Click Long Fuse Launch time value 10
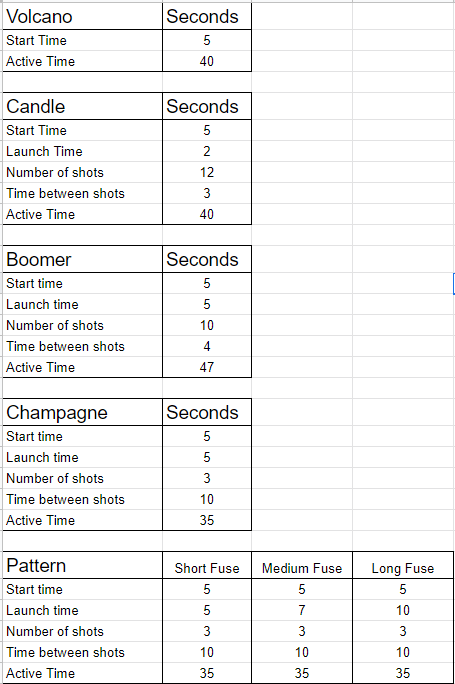The height and width of the screenshot is (684, 455). pyautogui.click(x=403, y=610)
